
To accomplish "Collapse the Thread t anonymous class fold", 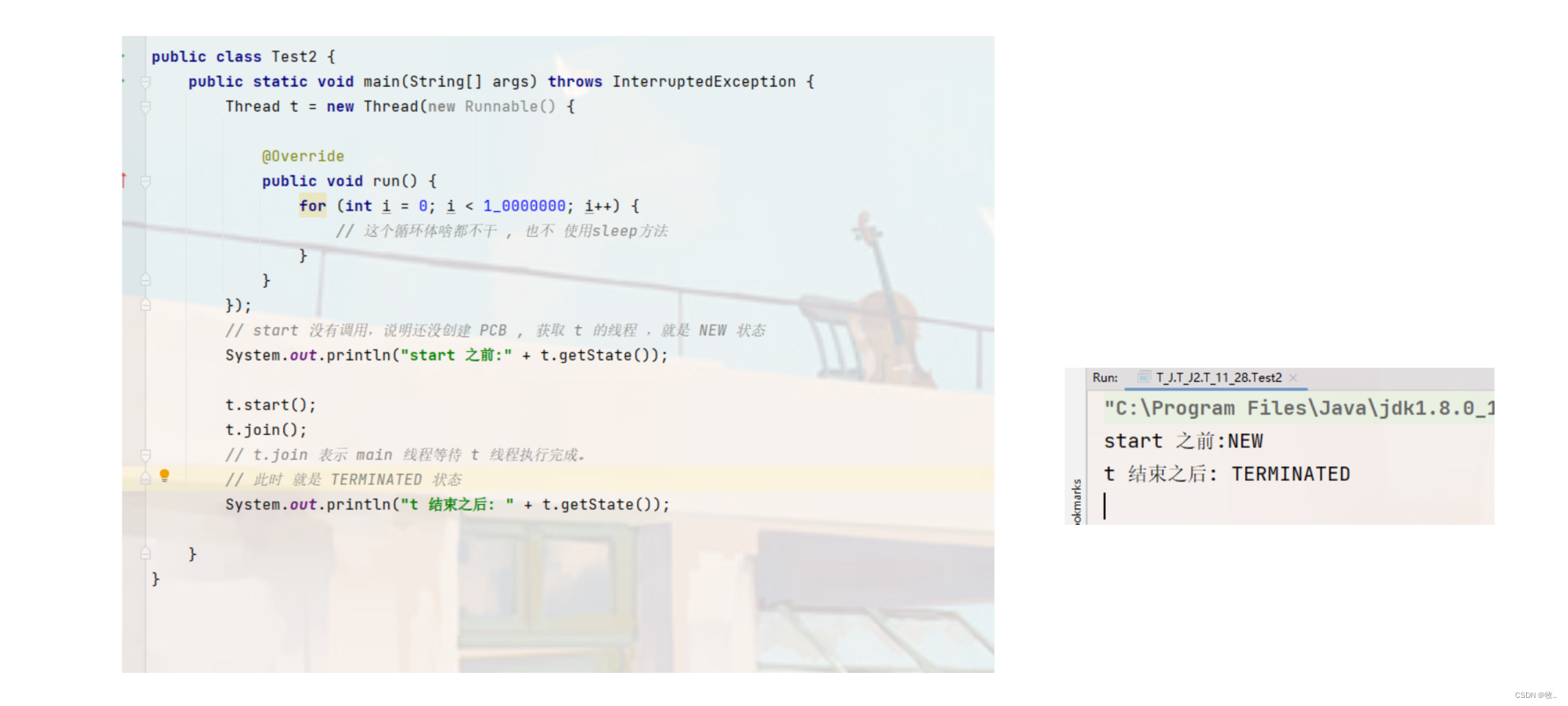I will click(x=145, y=107).
